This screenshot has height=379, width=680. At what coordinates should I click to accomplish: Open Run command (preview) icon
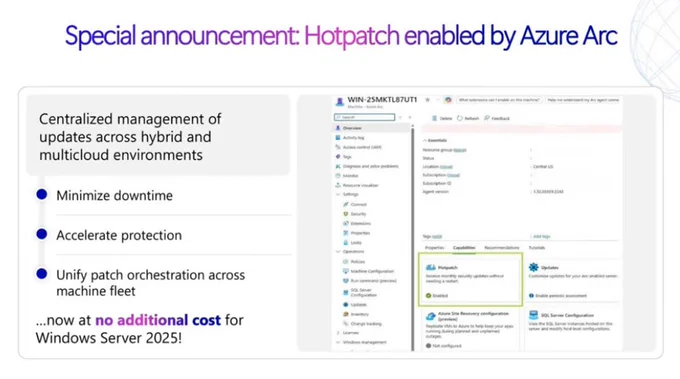pos(346,281)
